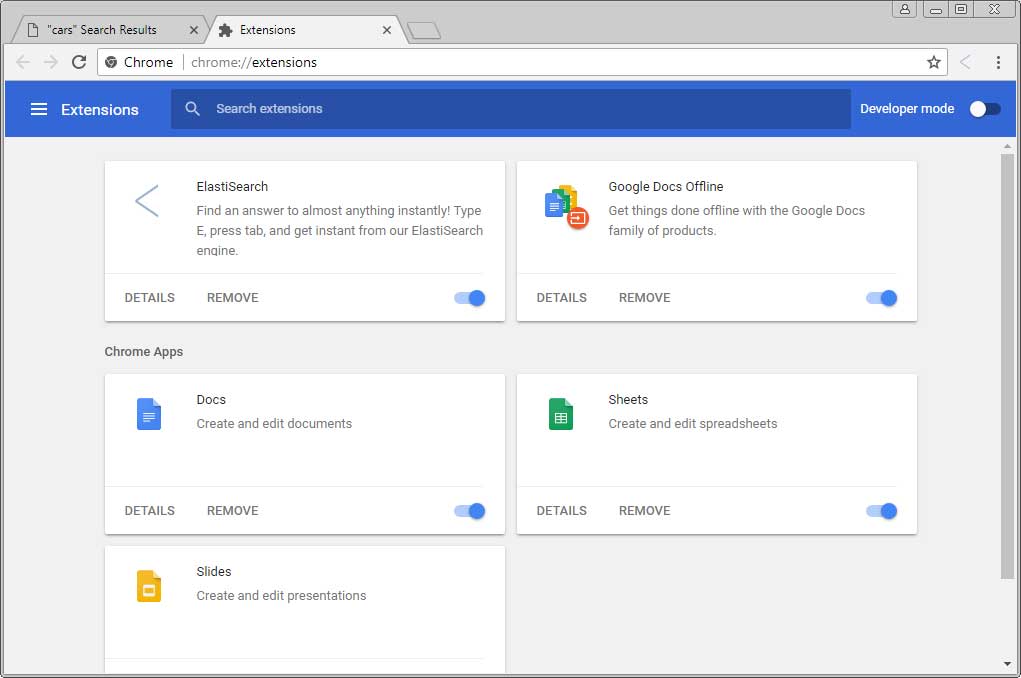The height and width of the screenshot is (678, 1021).
Task: Open Google Docs Offline DETAILS
Action: click(561, 298)
